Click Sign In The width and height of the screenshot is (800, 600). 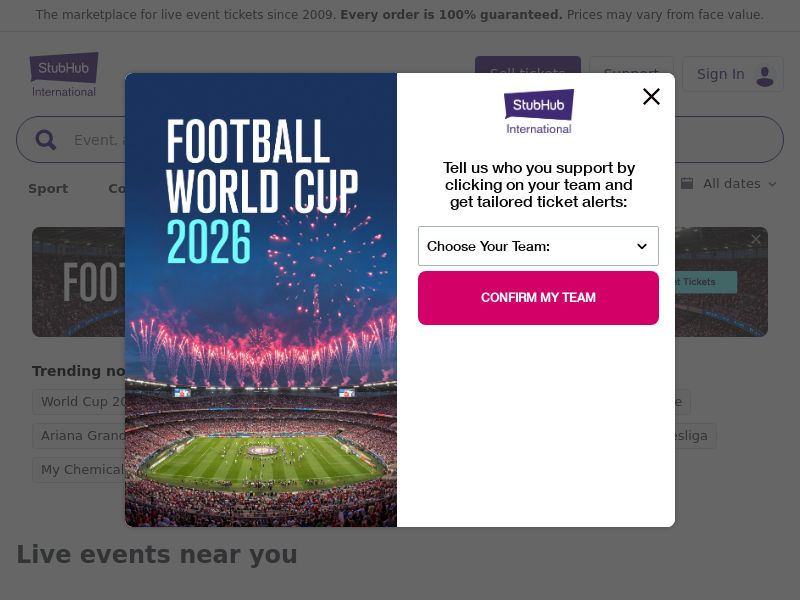(x=720, y=74)
